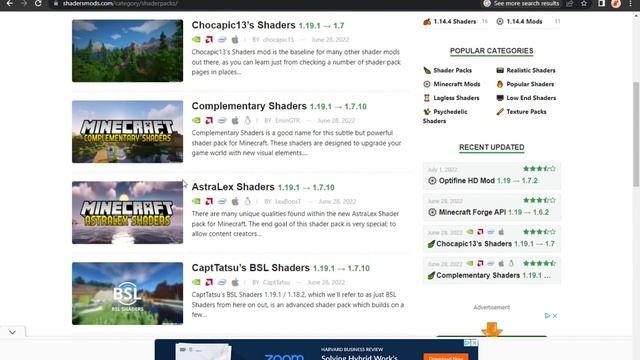Close sidebar advertisement with X icon
640x360 pixels.
555,316
